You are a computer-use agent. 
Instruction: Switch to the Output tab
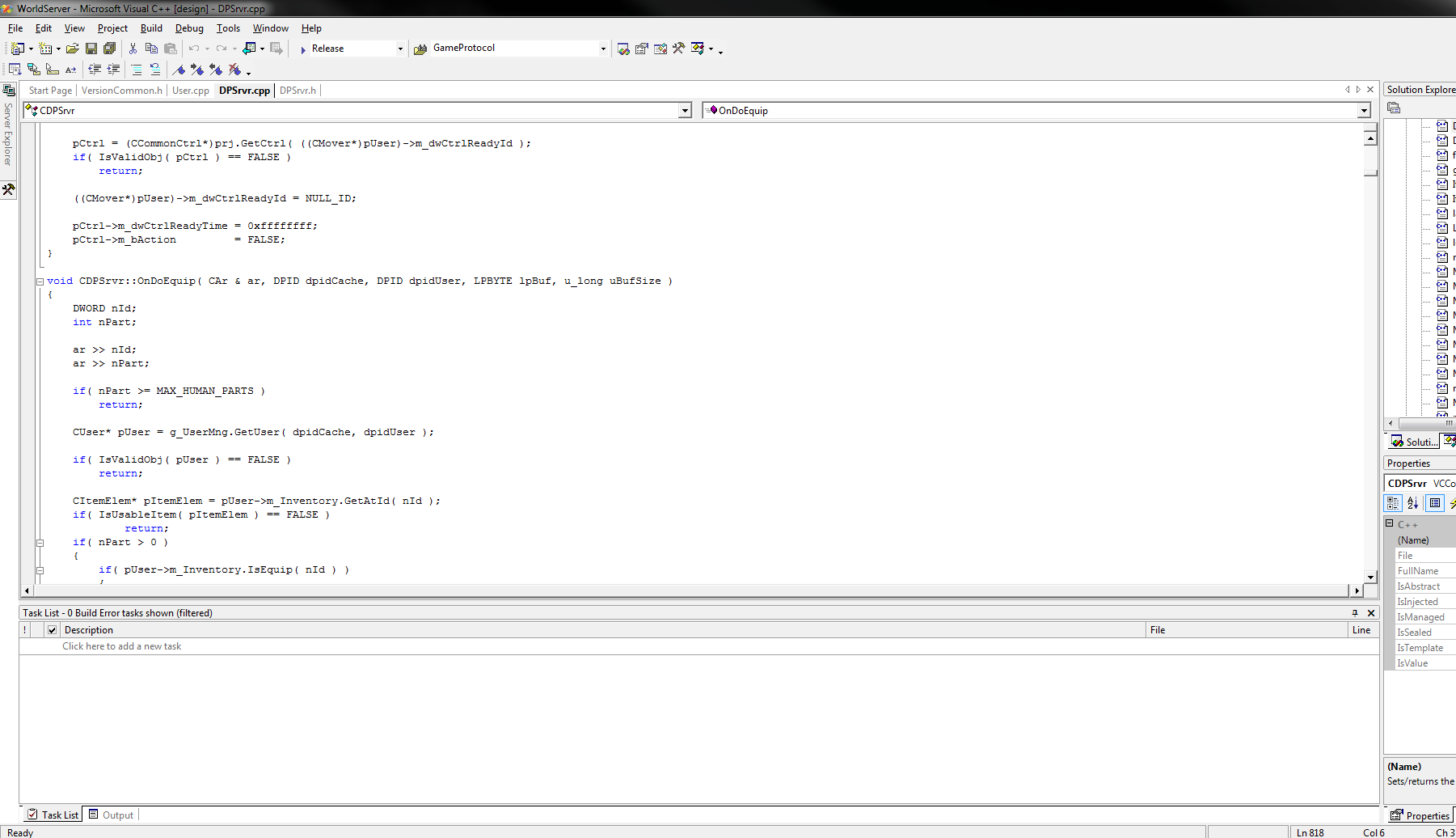click(112, 815)
